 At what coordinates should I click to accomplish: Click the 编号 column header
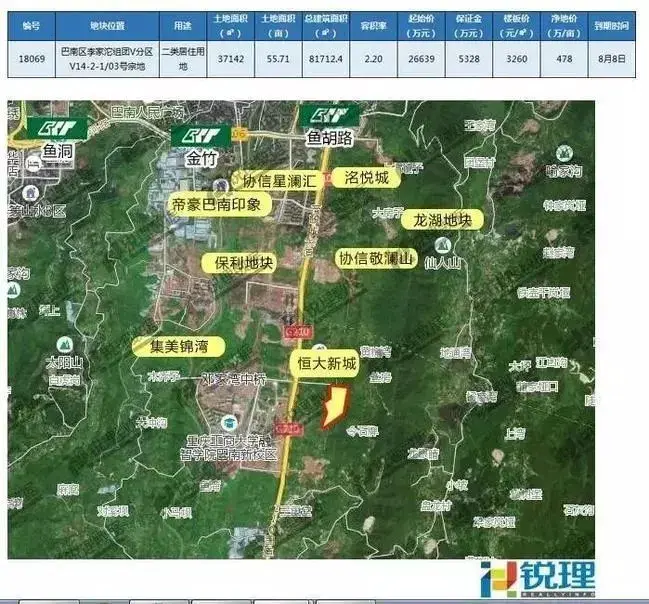point(31,26)
